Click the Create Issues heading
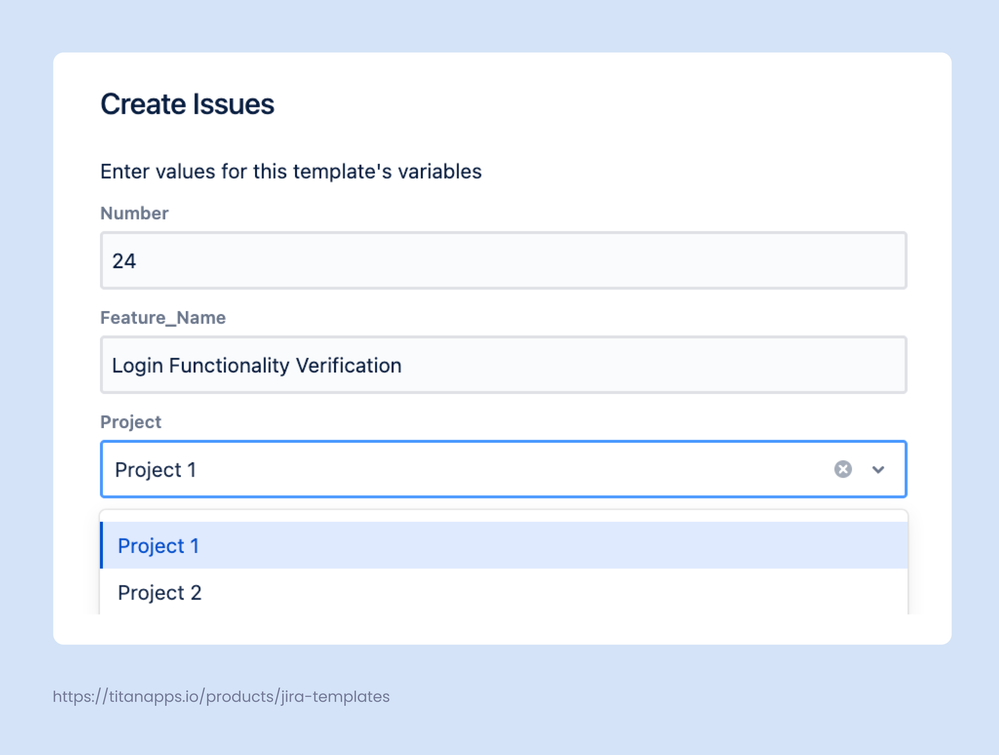Viewport: 999px width, 755px height. (187, 104)
